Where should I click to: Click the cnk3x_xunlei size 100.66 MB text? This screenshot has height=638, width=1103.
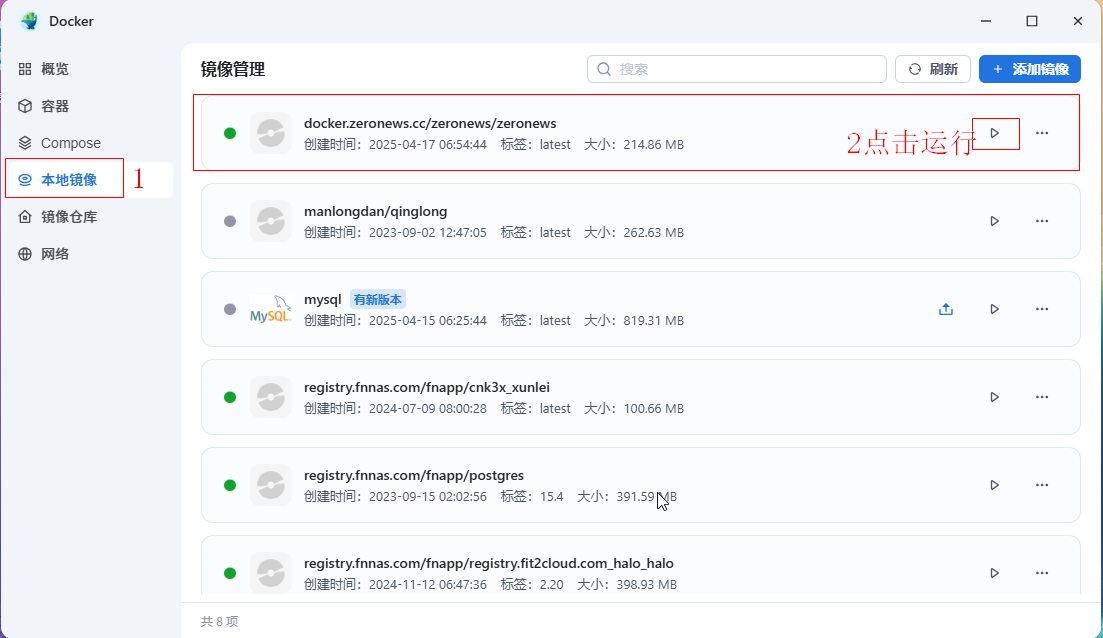point(634,409)
